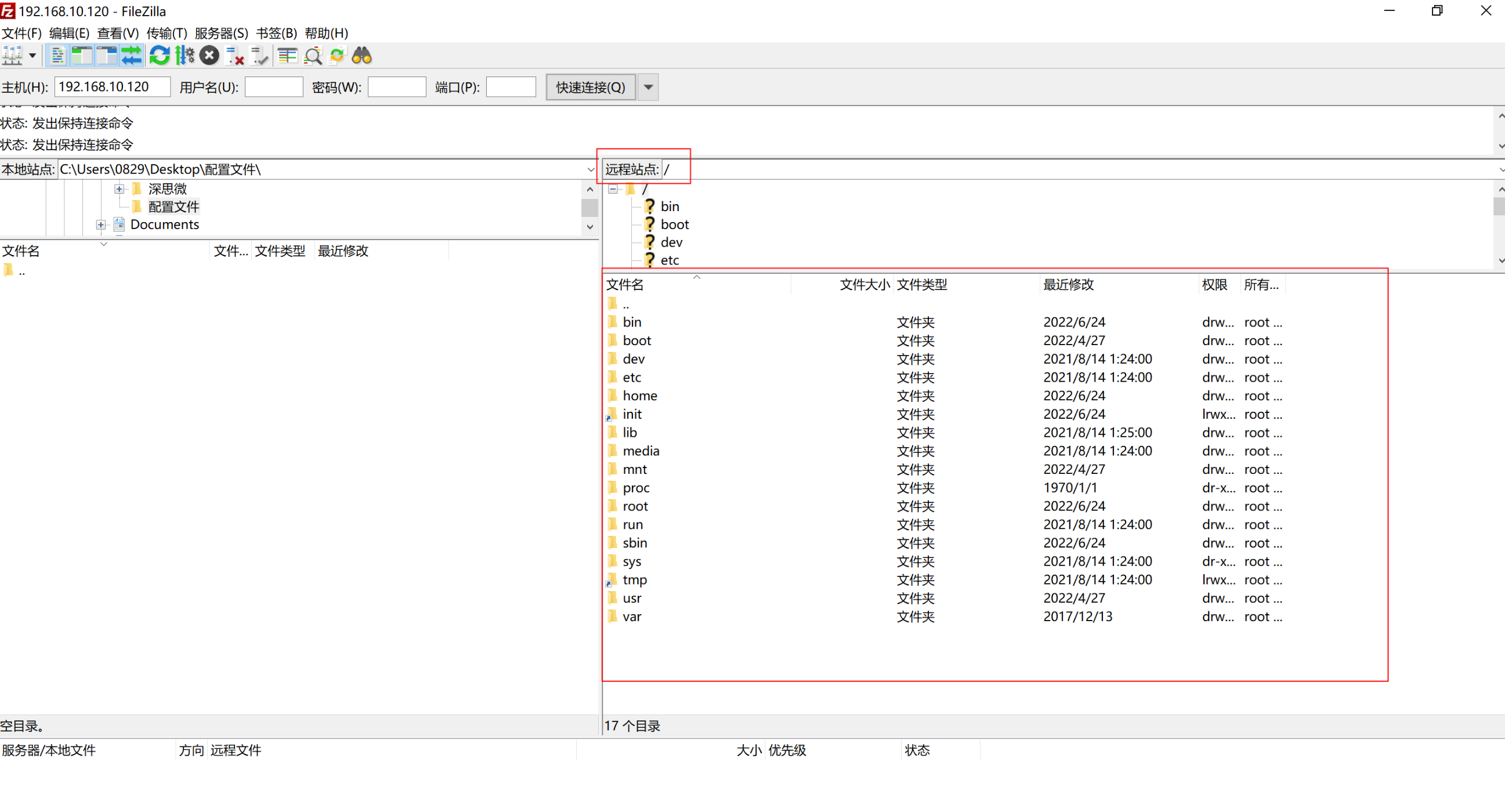The height and width of the screenshot is (812, 1505).
Task: Click the disconnect from server icon
Action: tap(234, 56)
